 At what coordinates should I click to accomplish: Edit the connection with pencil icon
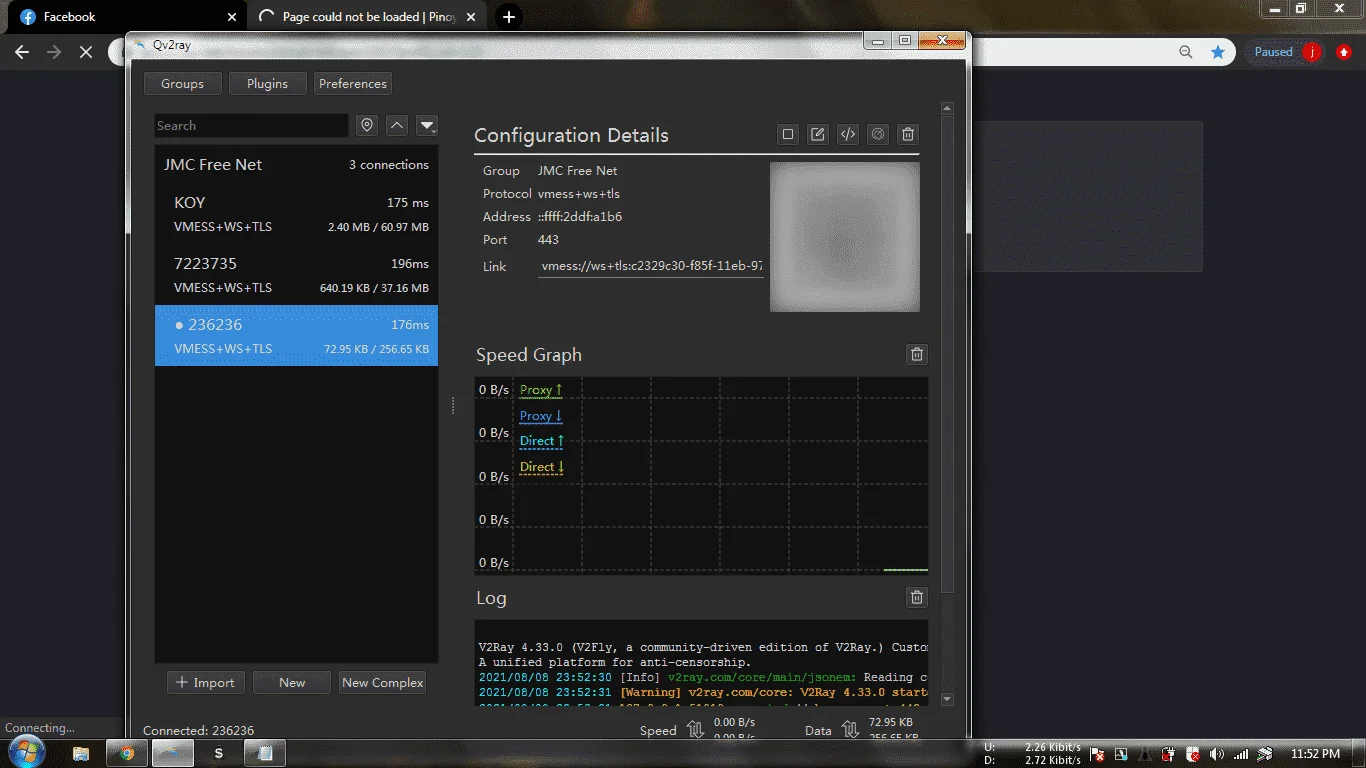point(818,134)
